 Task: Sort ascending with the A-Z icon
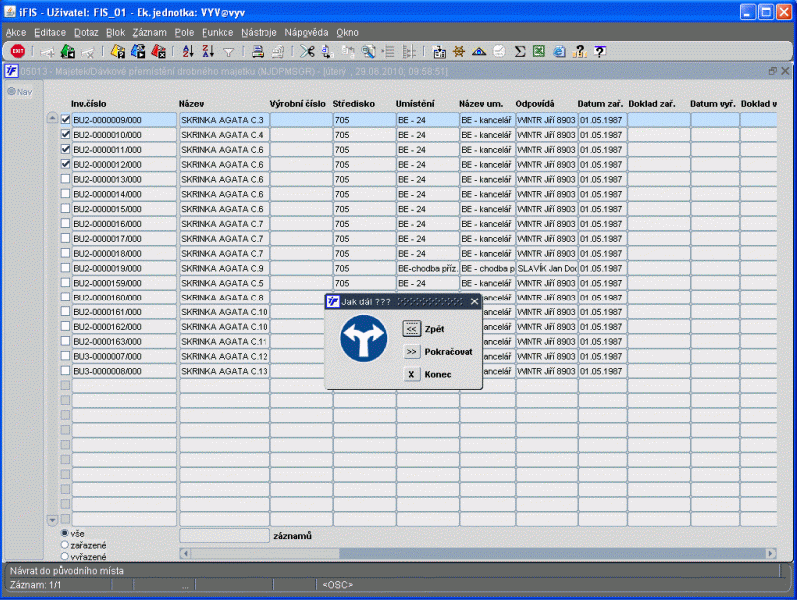click(188, 51)
